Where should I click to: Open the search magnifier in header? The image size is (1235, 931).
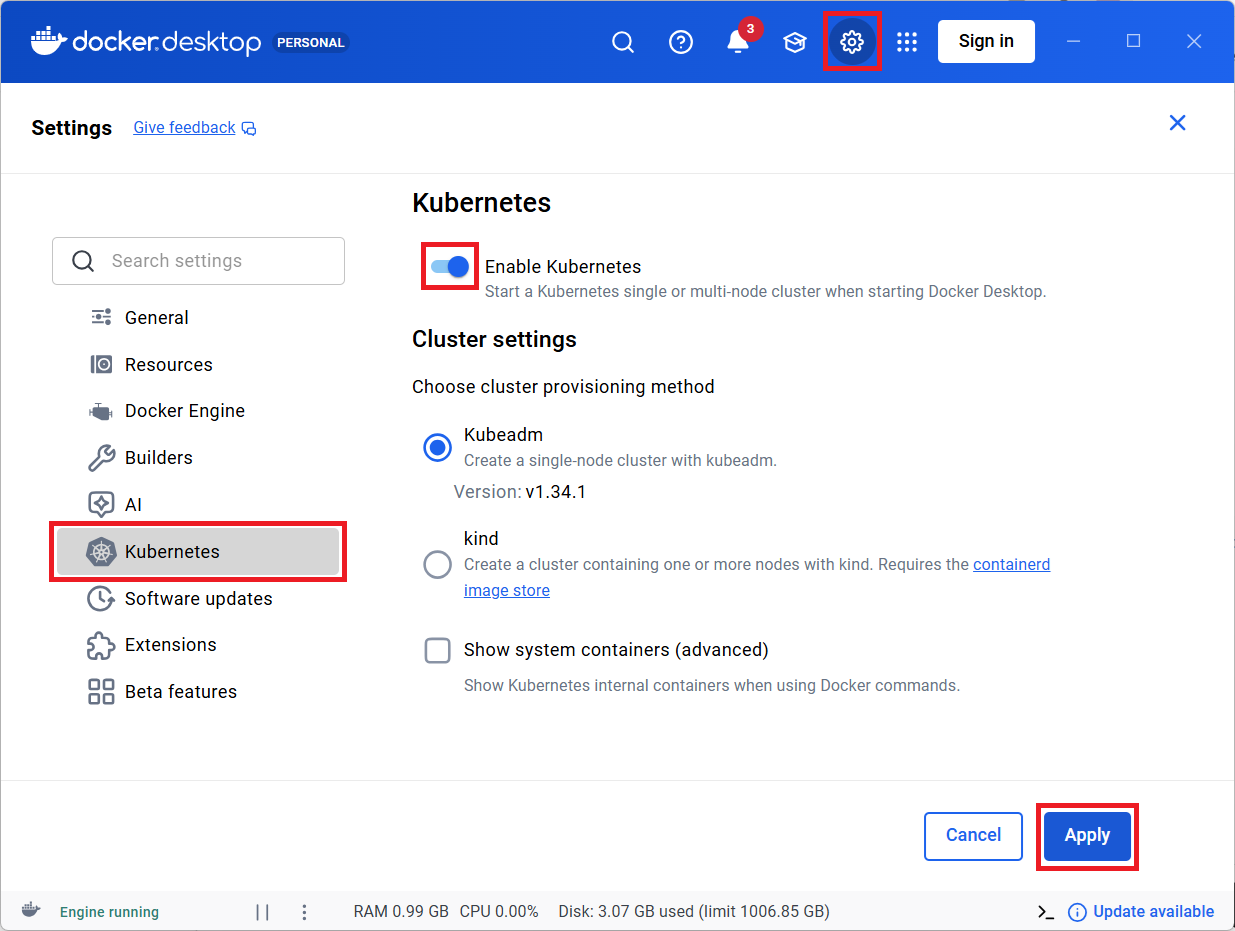623,42
